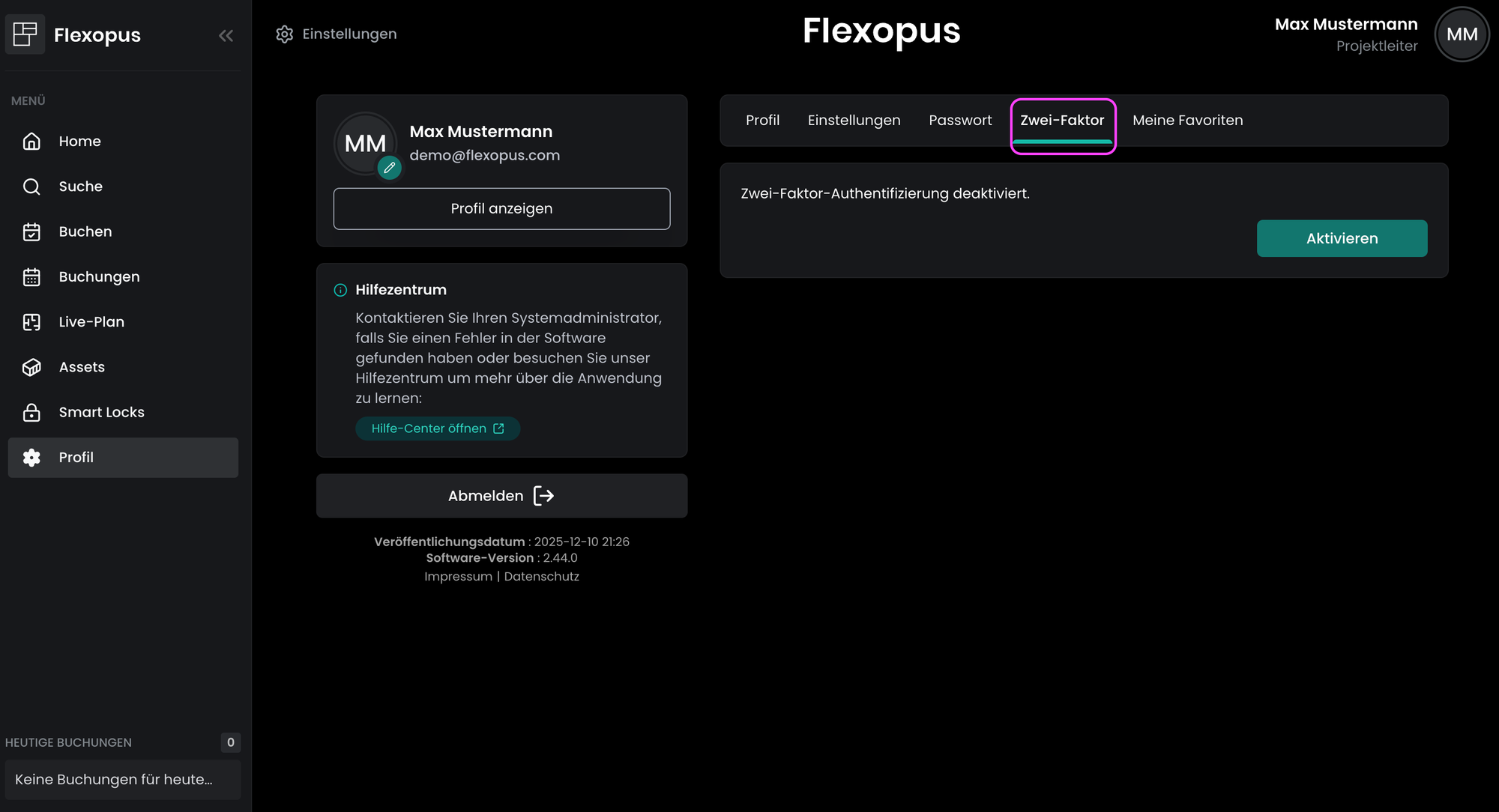Click Profil anzeigen button
This screenshot has height=812, width=1499.
[x=501, y=209]
